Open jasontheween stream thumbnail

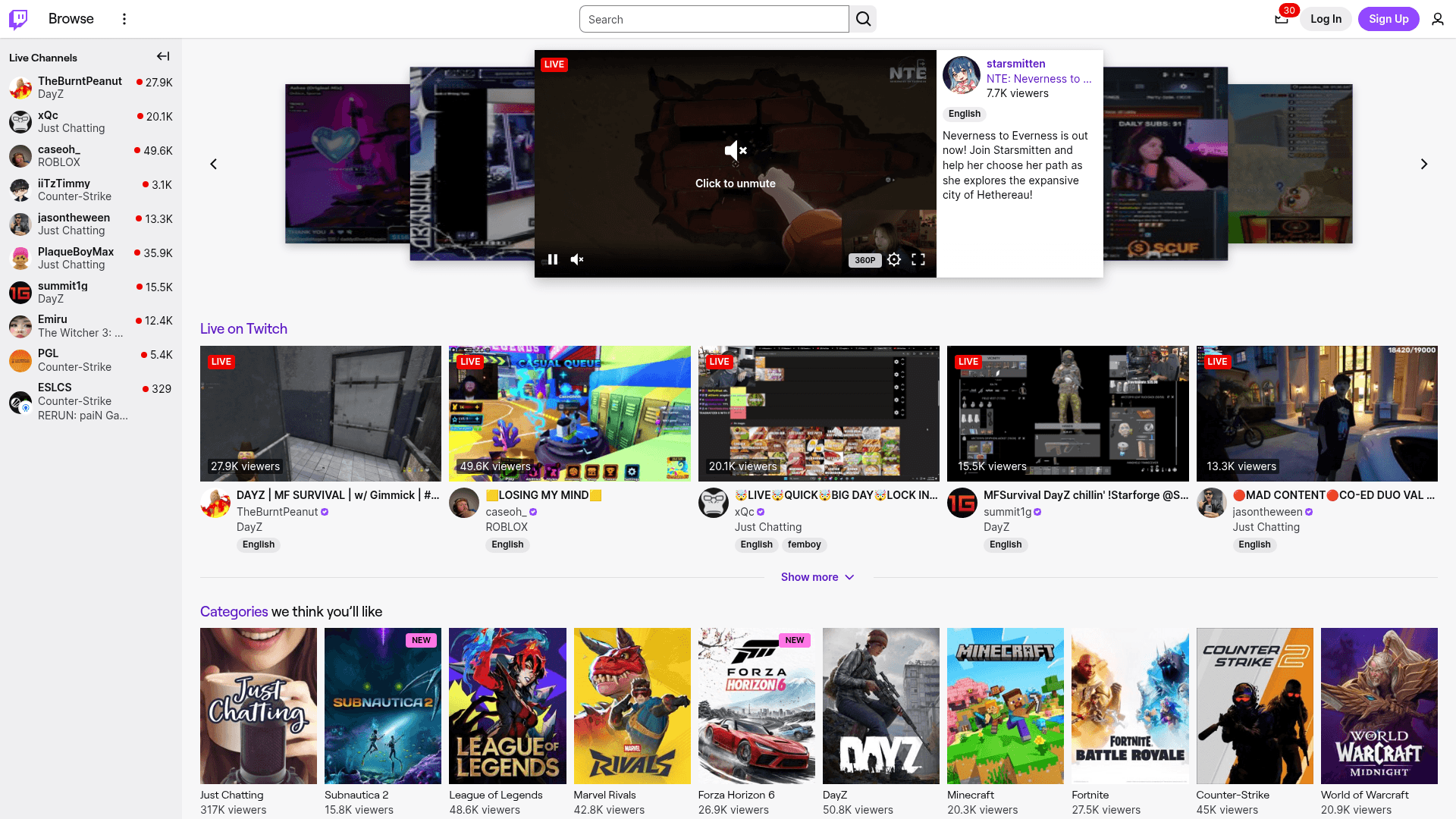pyautogui.click(x=1316, y=413)
